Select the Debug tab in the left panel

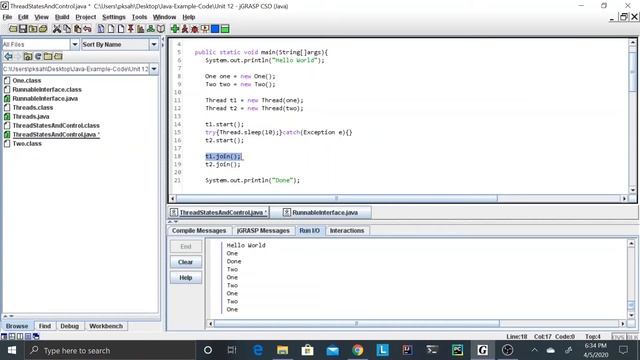69,326
